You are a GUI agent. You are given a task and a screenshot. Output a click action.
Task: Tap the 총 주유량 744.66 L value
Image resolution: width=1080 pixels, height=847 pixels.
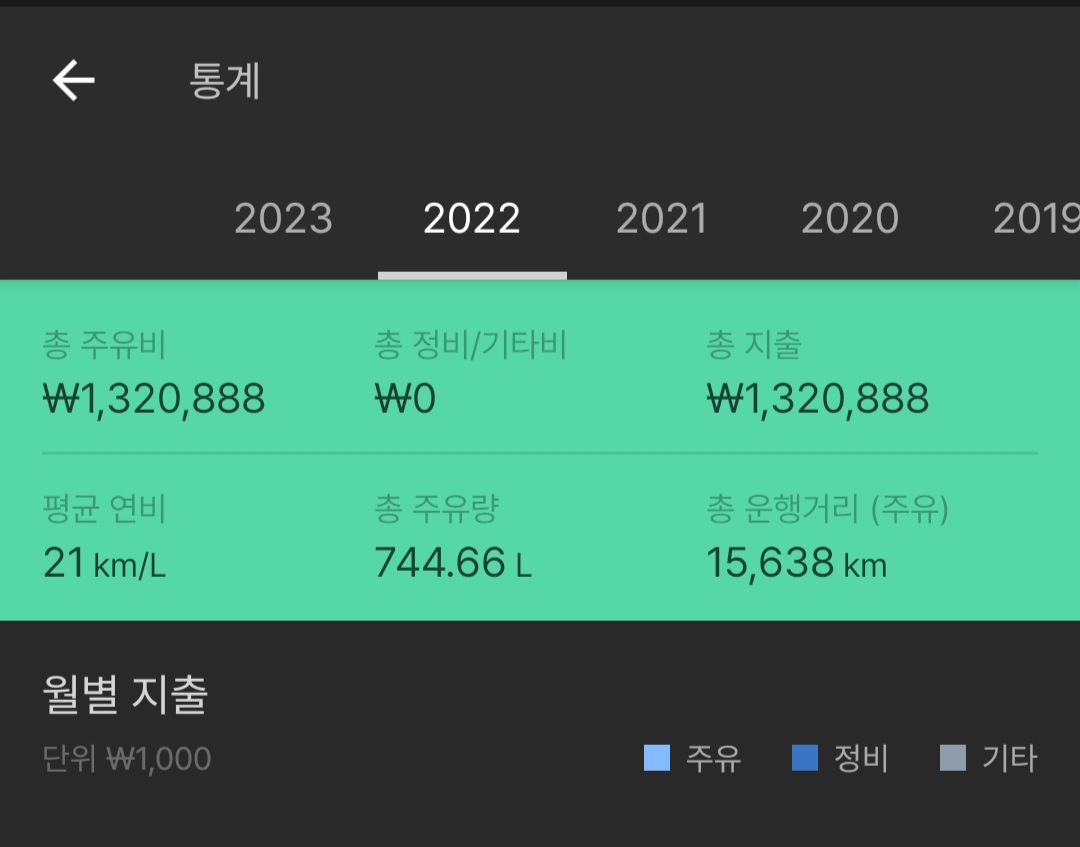[453, 564]
